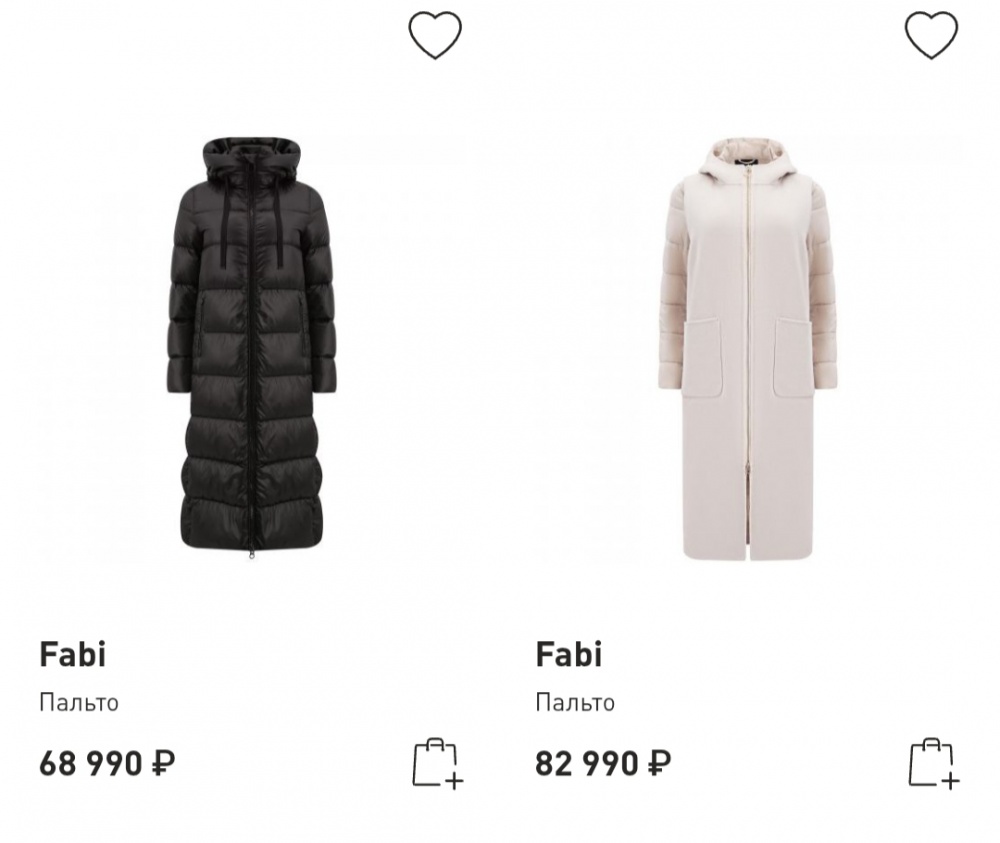1000x843 pixels.
Task: Add the 82 990 ₽ coat to bag
Action: point(934,763)
